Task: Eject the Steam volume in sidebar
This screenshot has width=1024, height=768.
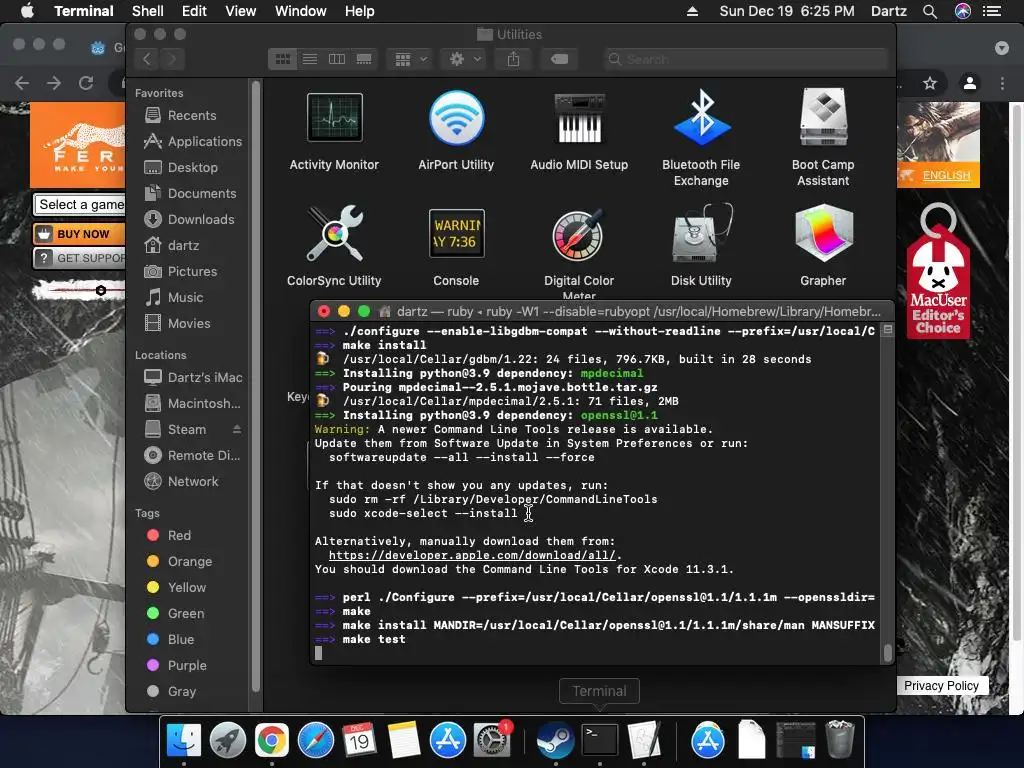Action: pyautogui.click(x=237, y=429)
